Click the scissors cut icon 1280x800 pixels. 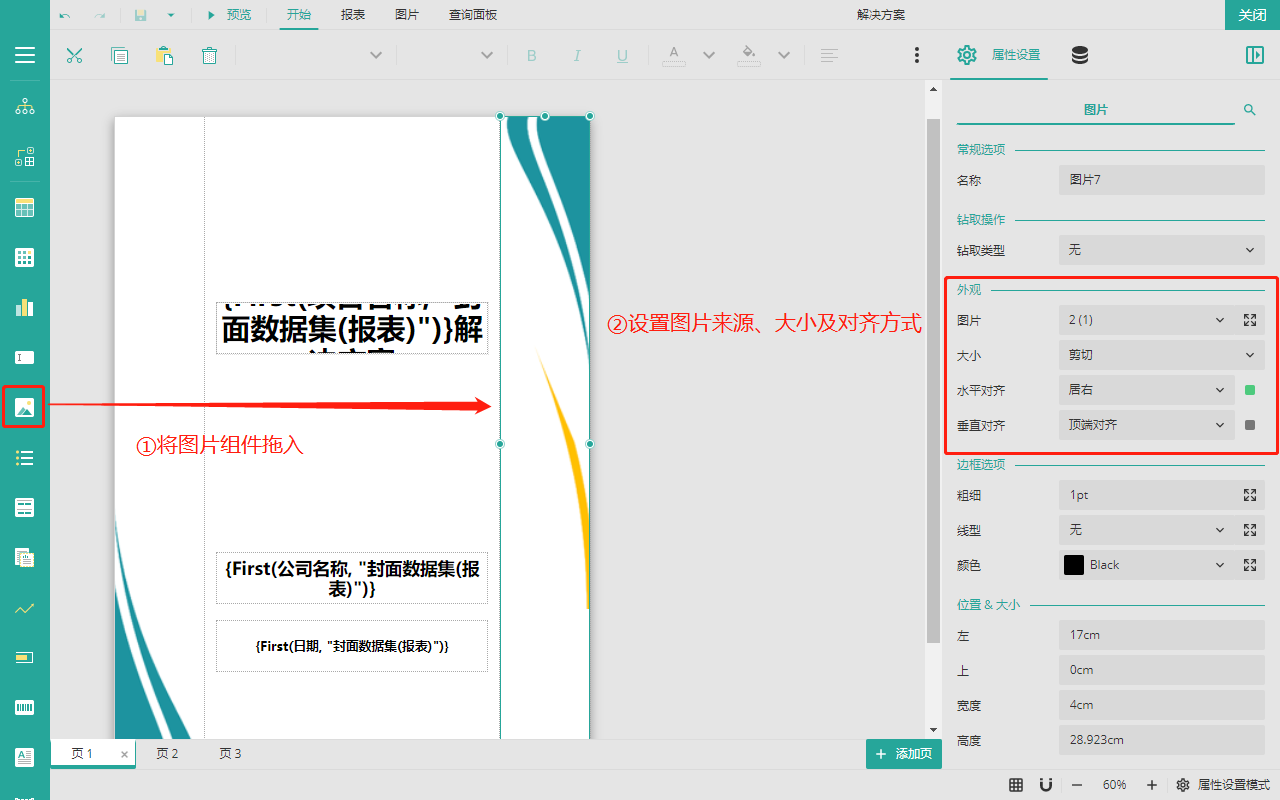(74, 55)
